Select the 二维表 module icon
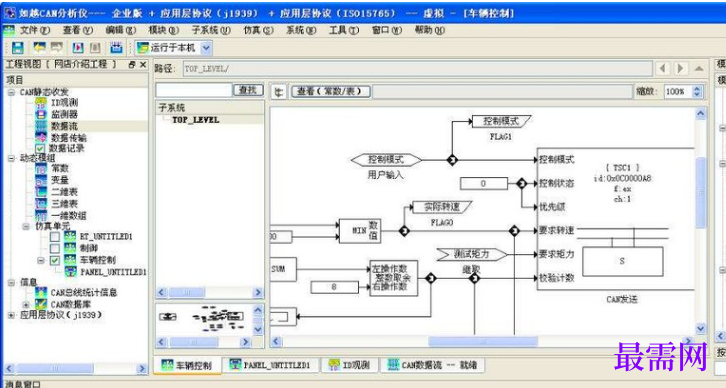The image size is (726, 388). pos(41,191)
